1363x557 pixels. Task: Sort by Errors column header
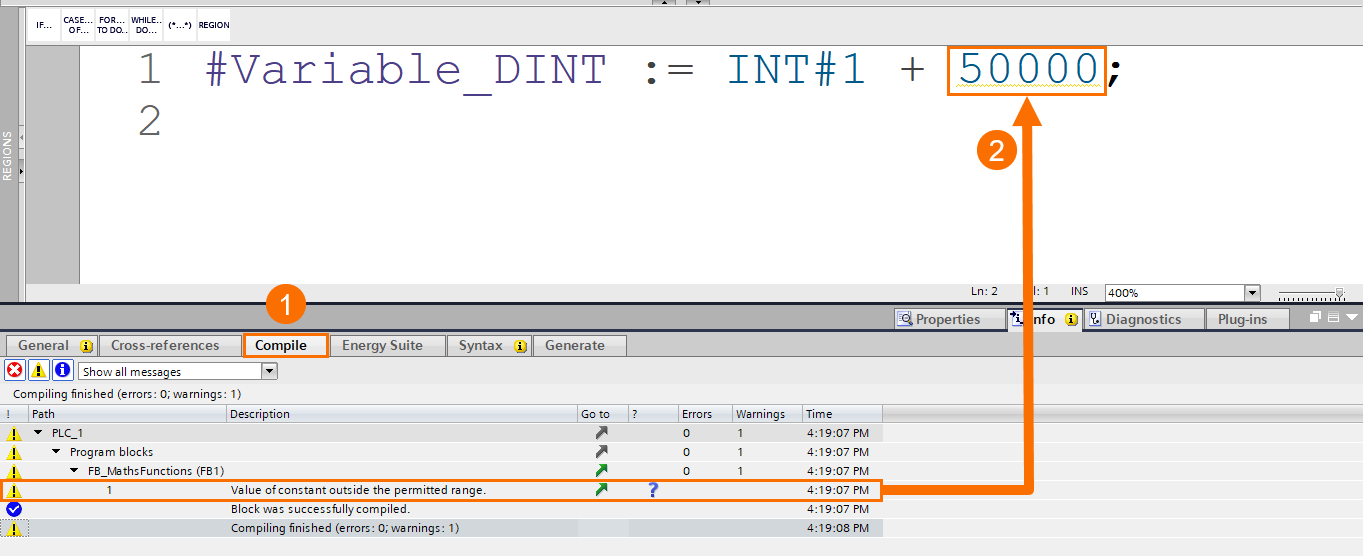pos(705,414)
